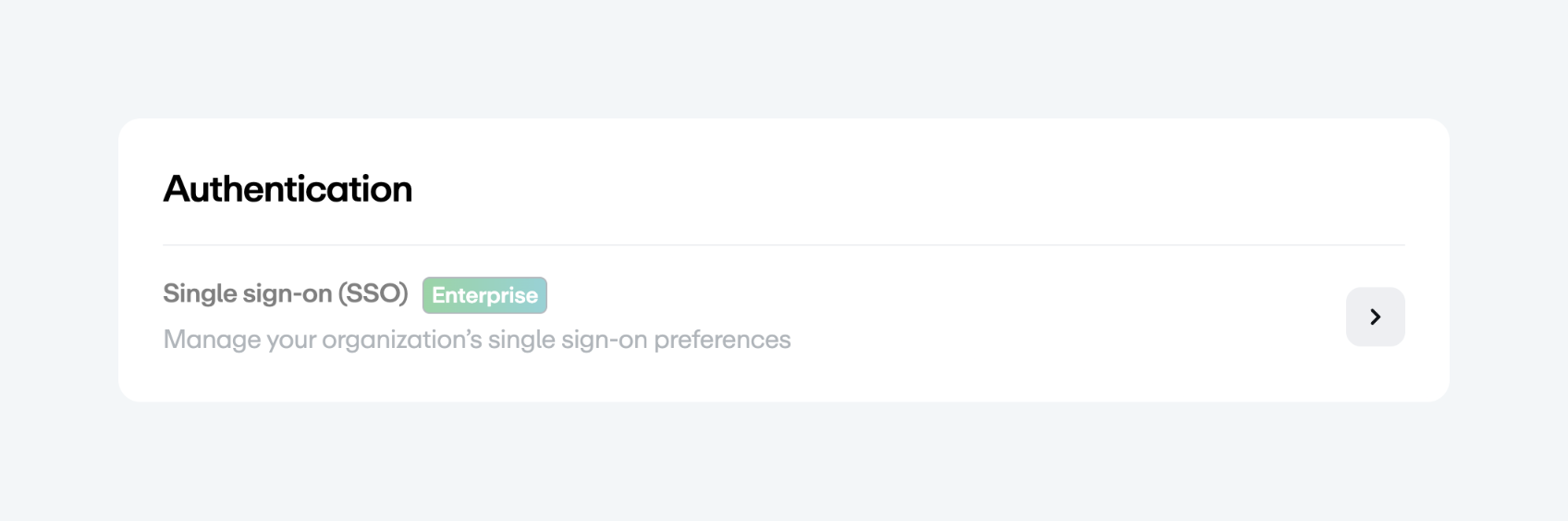Open the Single sign-on settings page
This screenshot has width=1568, height=521.
[1375, 317]
